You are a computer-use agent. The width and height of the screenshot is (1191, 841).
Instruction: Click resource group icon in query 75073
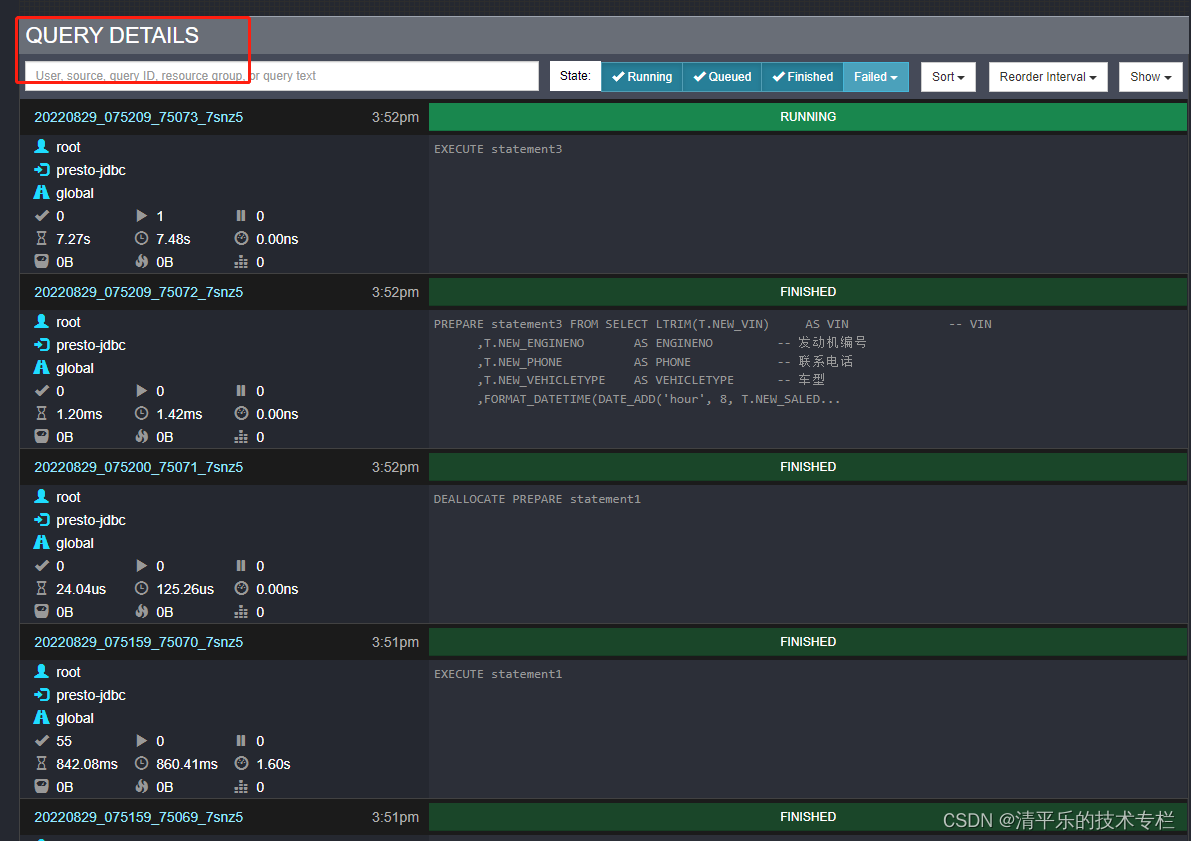tap(42, 192)
